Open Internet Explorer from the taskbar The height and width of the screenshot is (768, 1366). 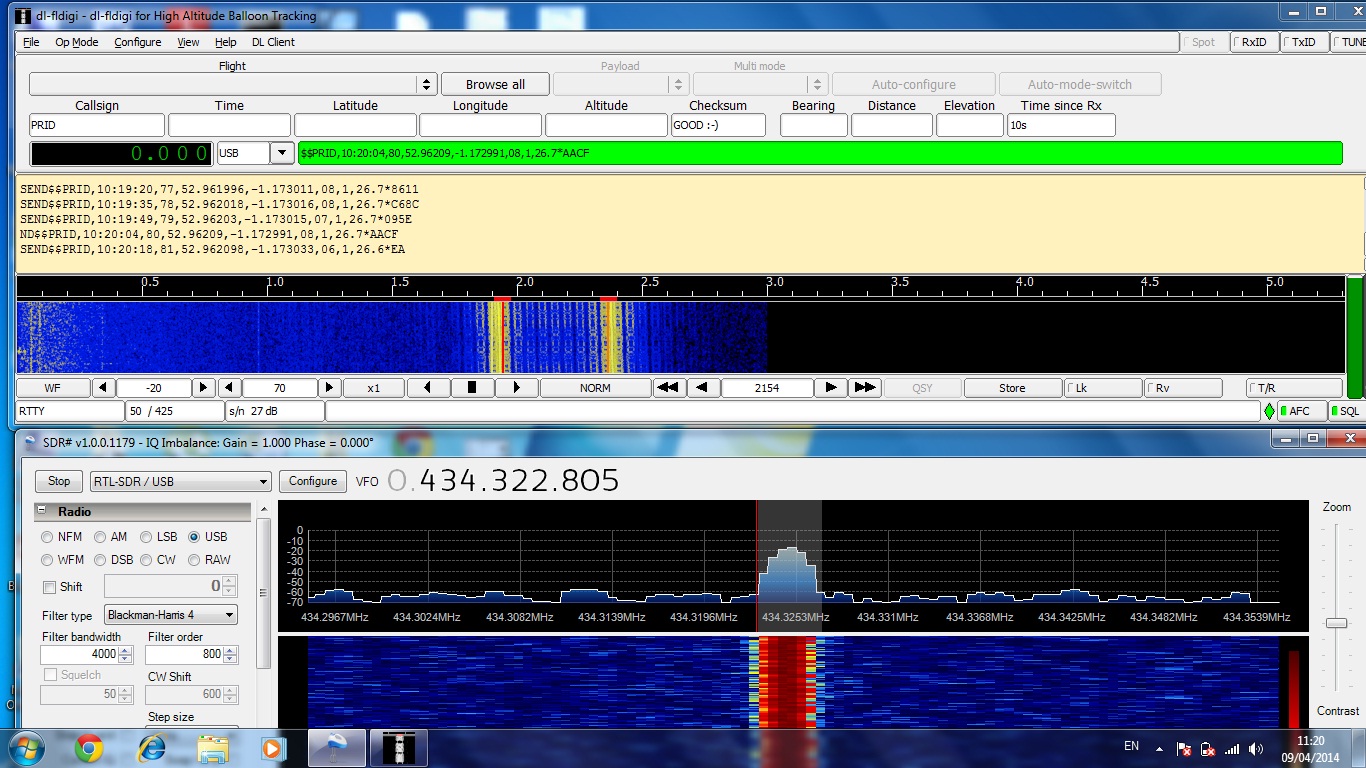[x=152, y=748]
